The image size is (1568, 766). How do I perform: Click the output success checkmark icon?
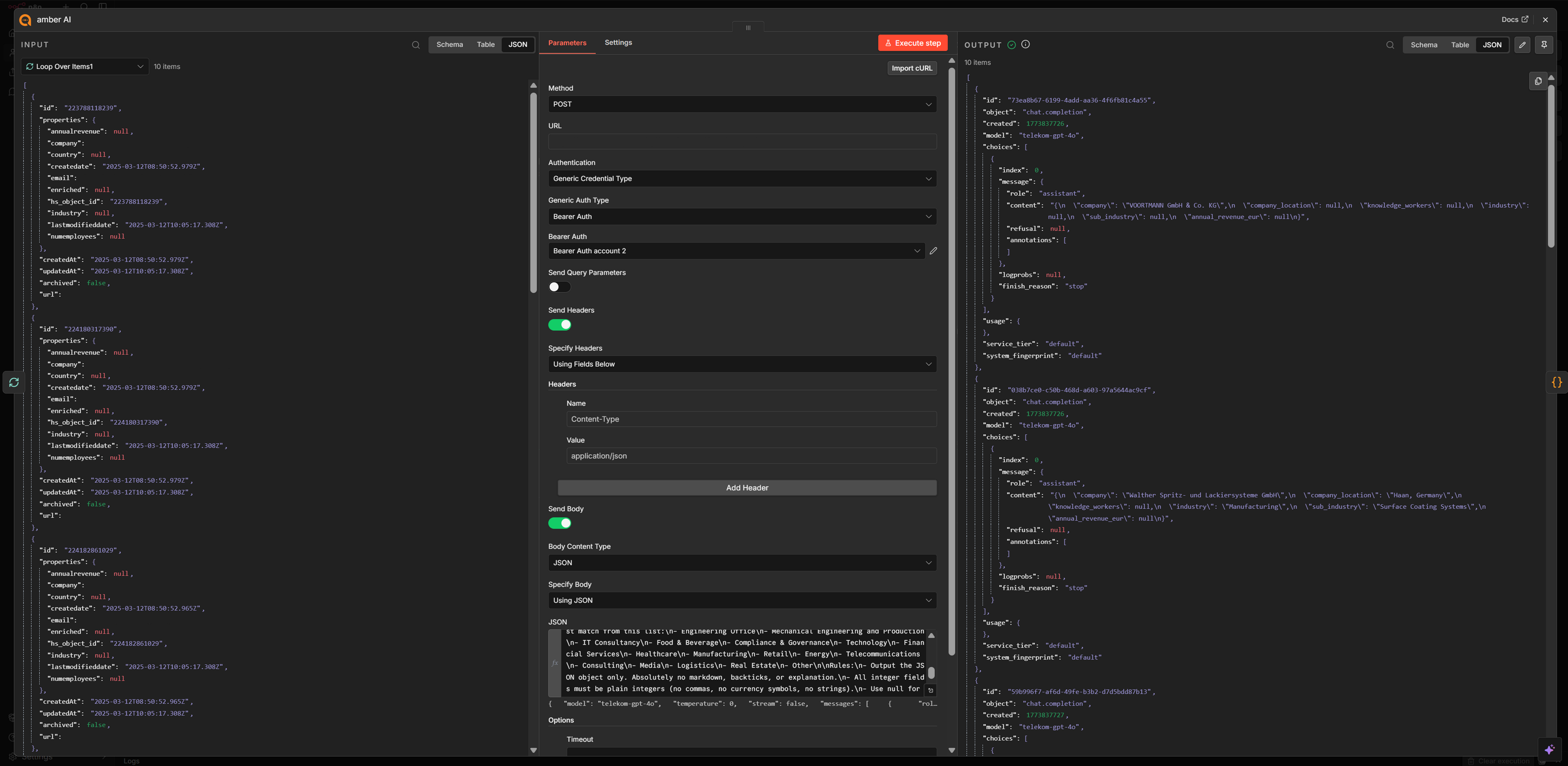pos(1012,45)
